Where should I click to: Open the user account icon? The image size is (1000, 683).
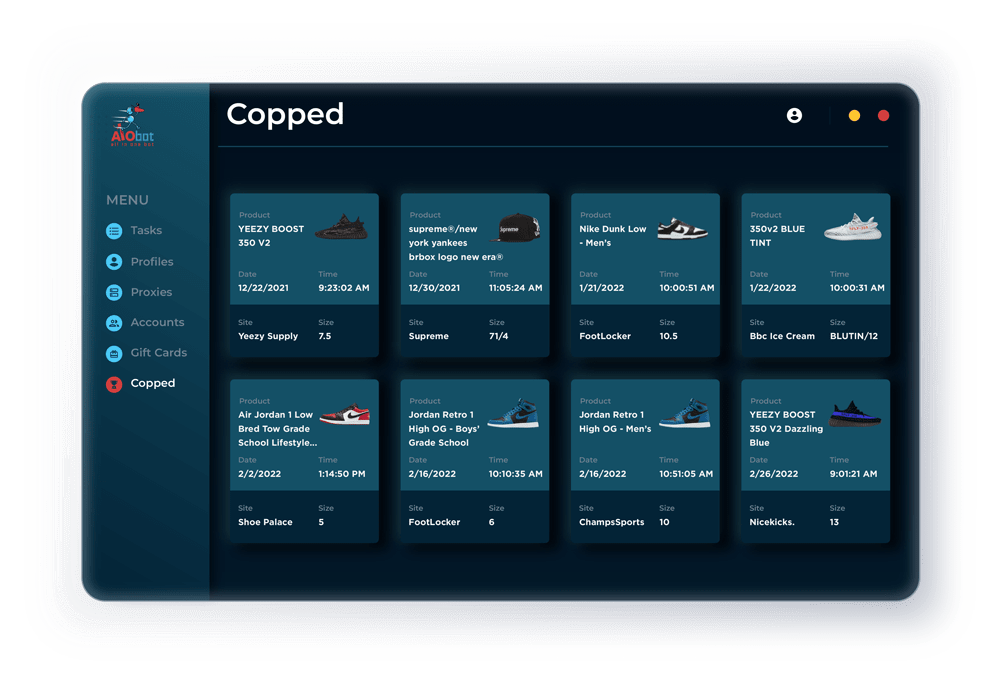pos(794,115)
